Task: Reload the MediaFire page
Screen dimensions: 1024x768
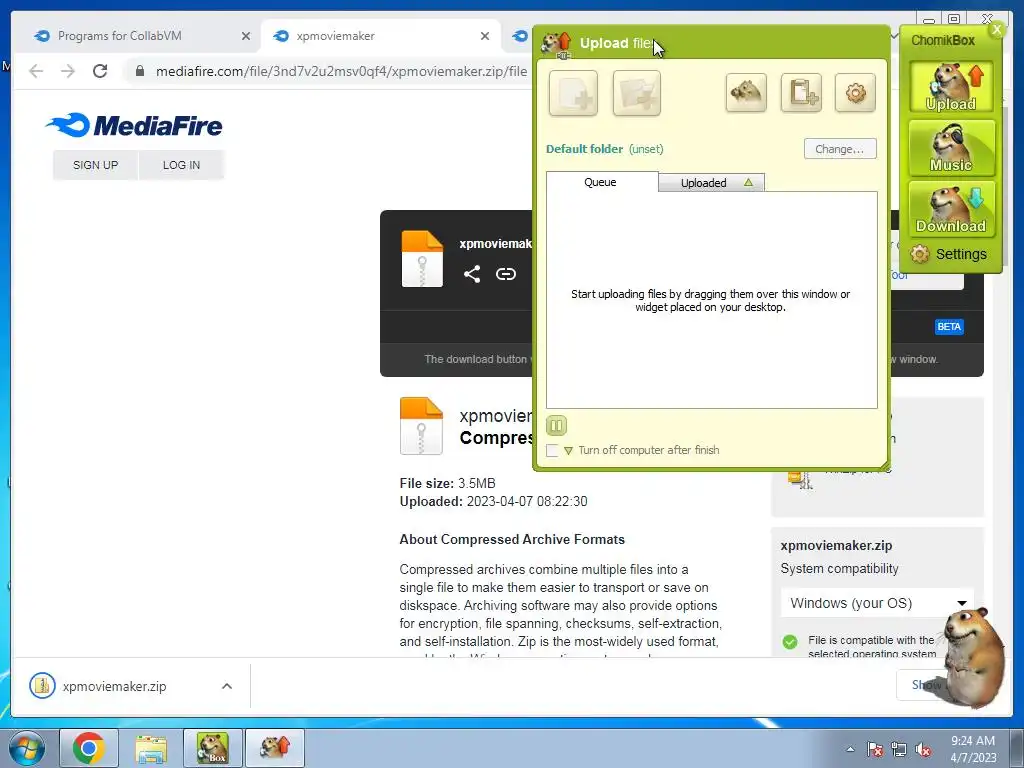Action: (x=100, y=71)
